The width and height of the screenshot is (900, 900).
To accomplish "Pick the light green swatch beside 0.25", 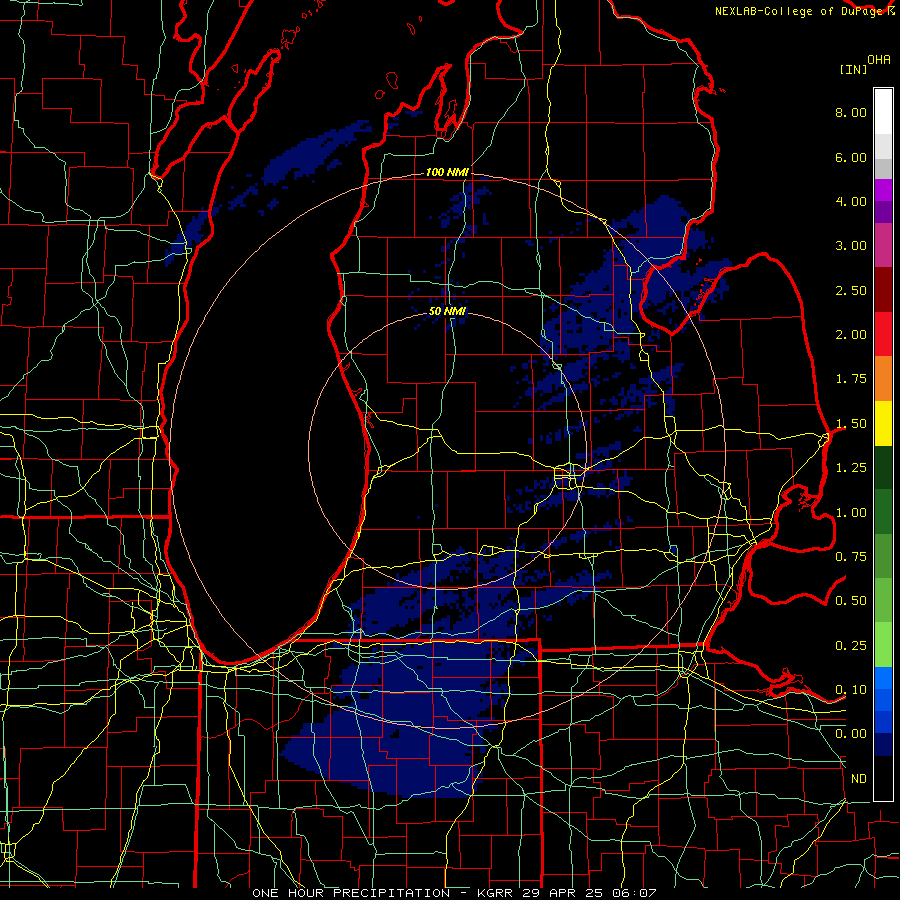I will pos(883,645).
